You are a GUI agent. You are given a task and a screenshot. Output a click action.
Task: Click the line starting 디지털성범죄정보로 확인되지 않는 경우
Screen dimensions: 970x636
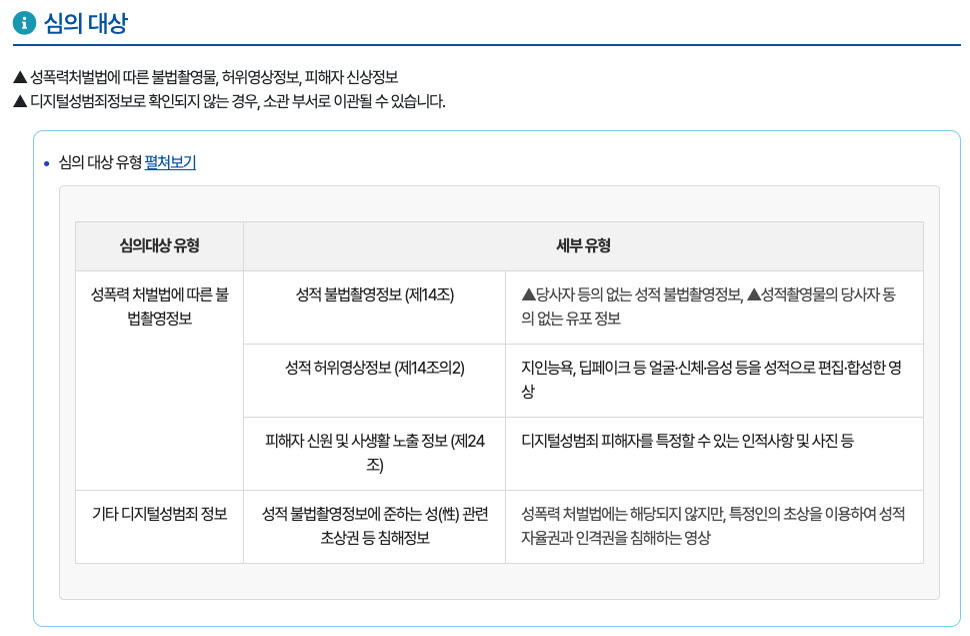pos(229,101)
